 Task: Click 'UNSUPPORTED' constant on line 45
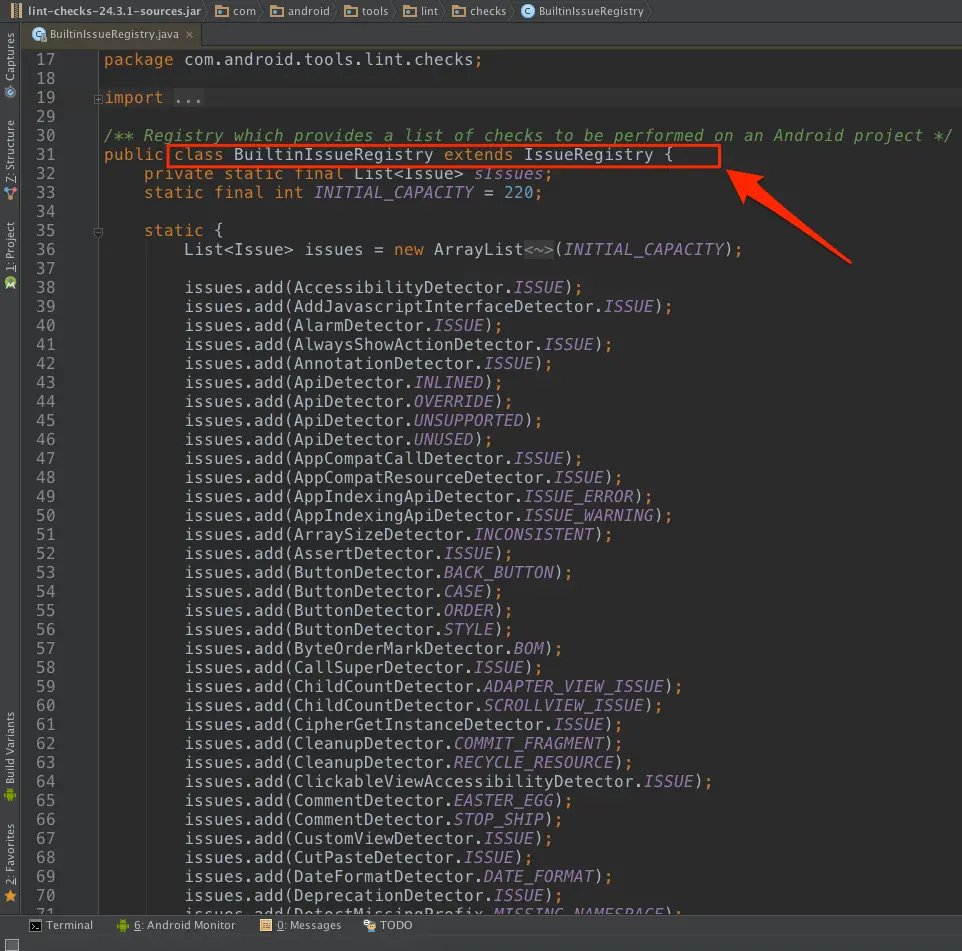click(x=469, y=421)
